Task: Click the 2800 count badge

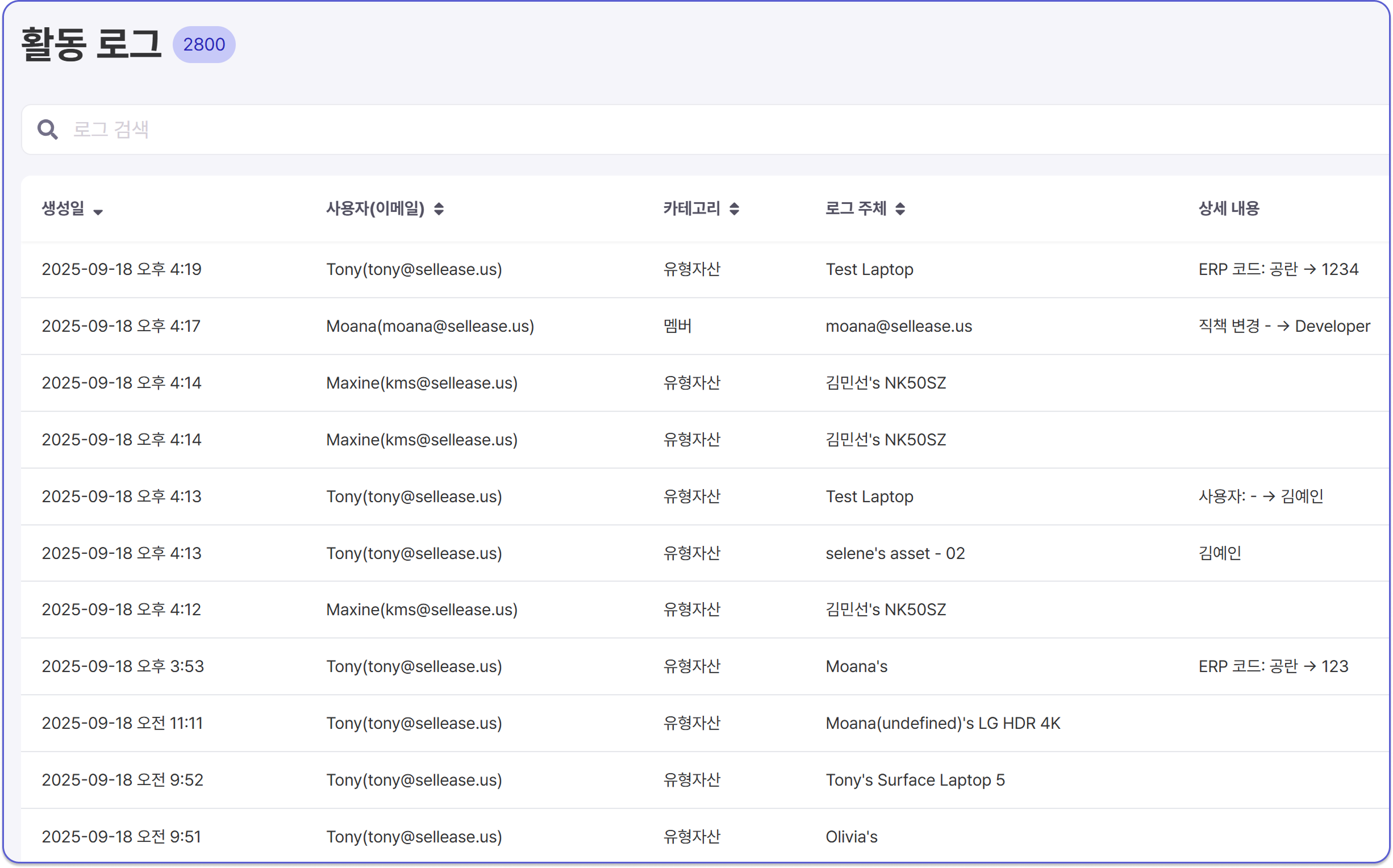Action: (x=204, y=44)
